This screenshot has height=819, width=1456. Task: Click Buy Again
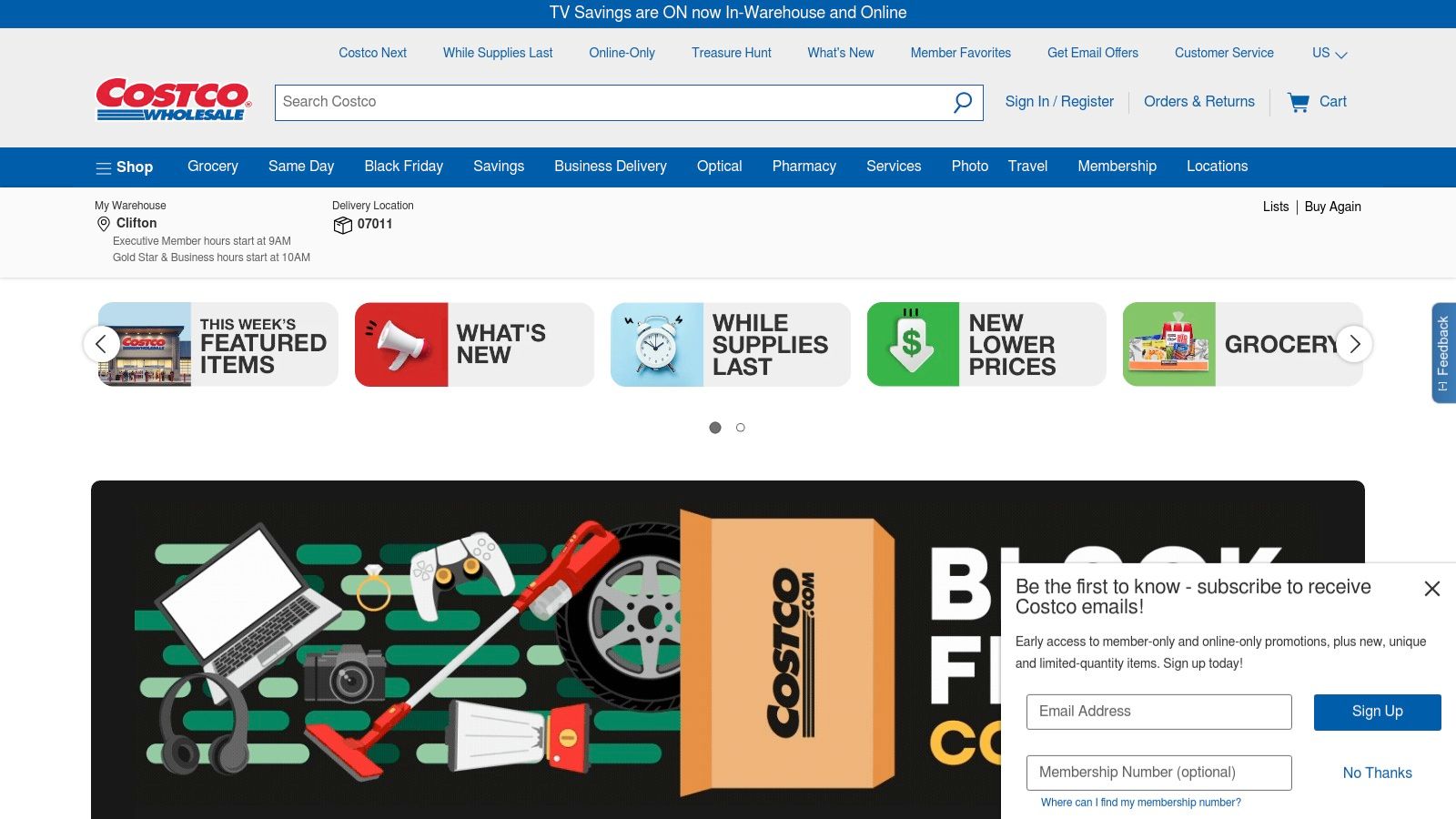[x=1333, y=207]
